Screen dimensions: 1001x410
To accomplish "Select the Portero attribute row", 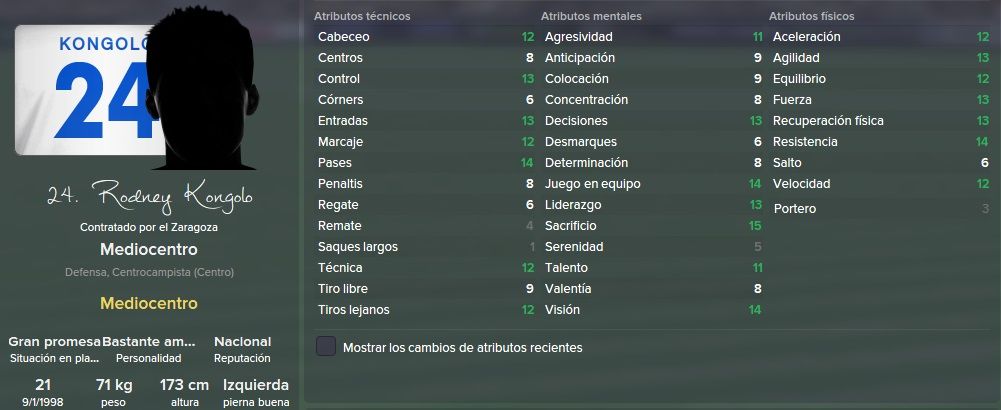I will coord(880,209).
